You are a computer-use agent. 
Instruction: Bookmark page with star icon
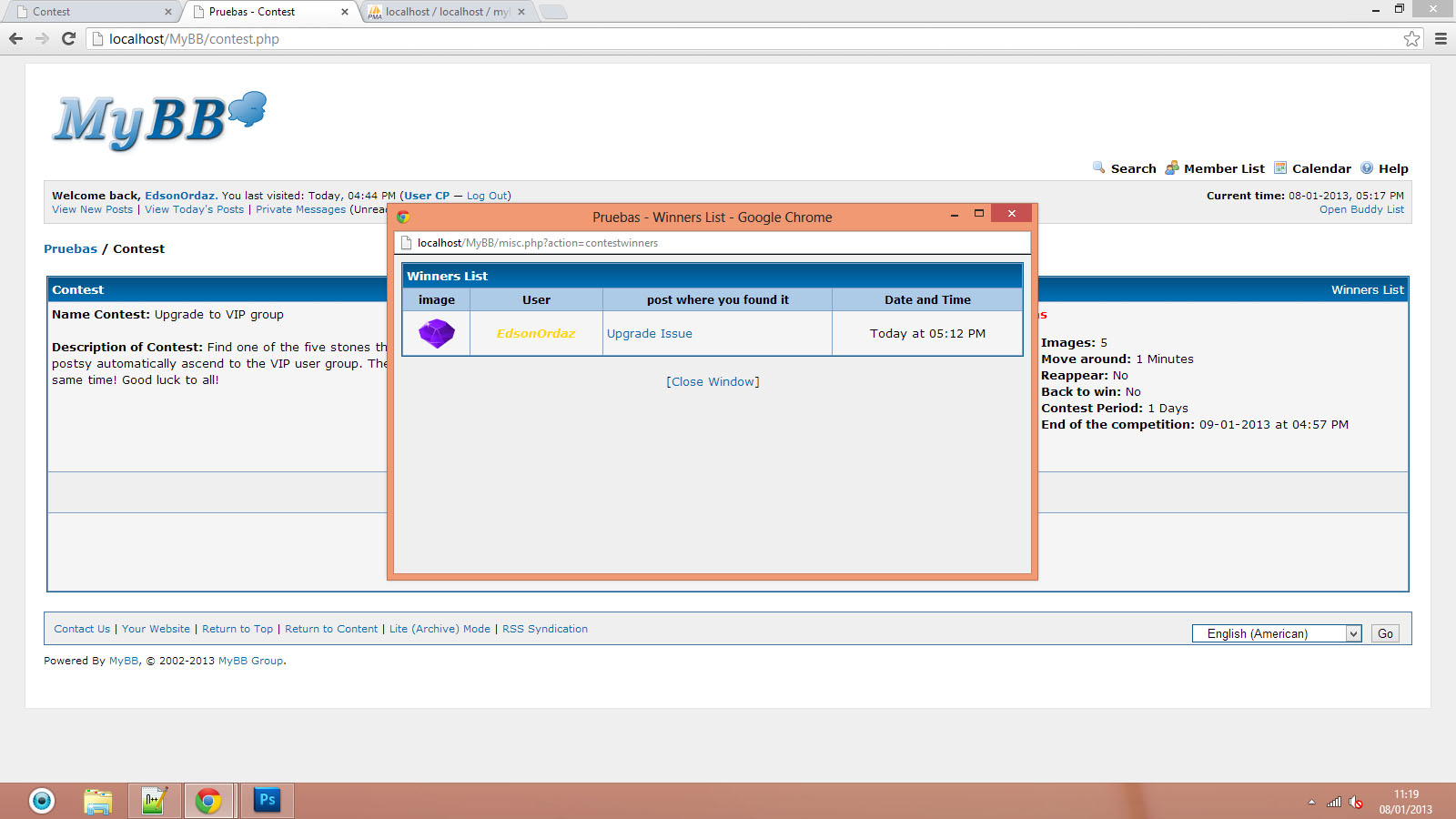click(x=1411, y=38)
